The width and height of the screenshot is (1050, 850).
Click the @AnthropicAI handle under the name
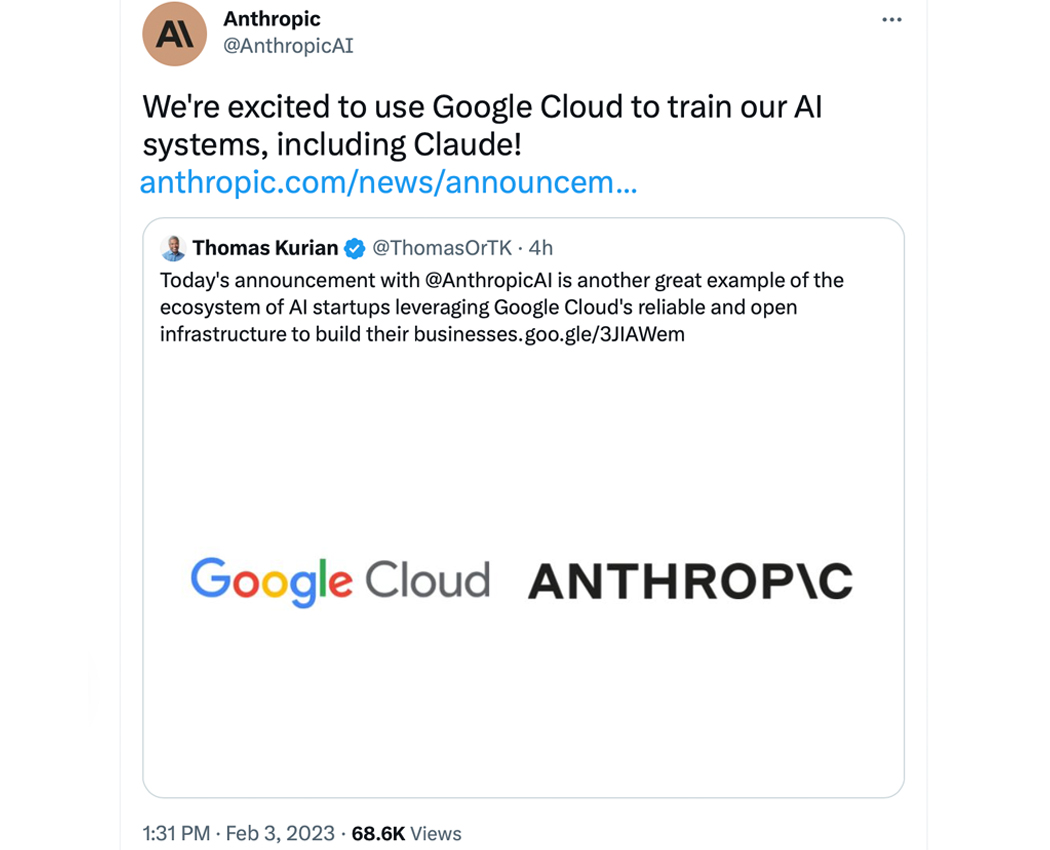[288, 46]
